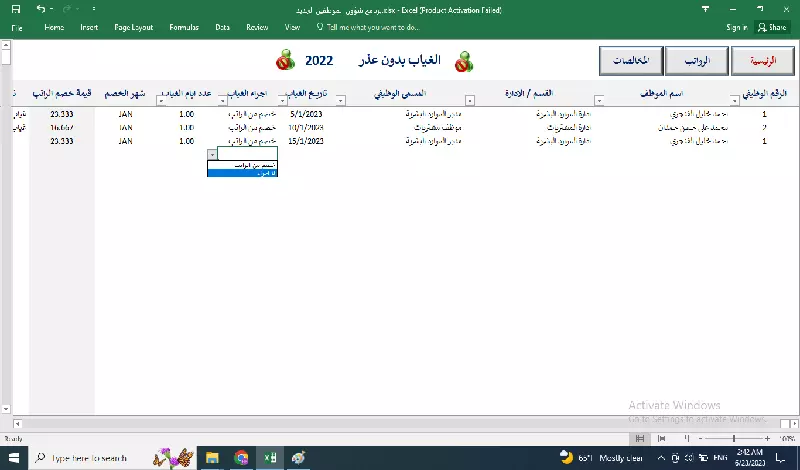This screenshot has height=470, width=800.
Task: Switch to the Home ribbon tab
Action: point(54,27)
